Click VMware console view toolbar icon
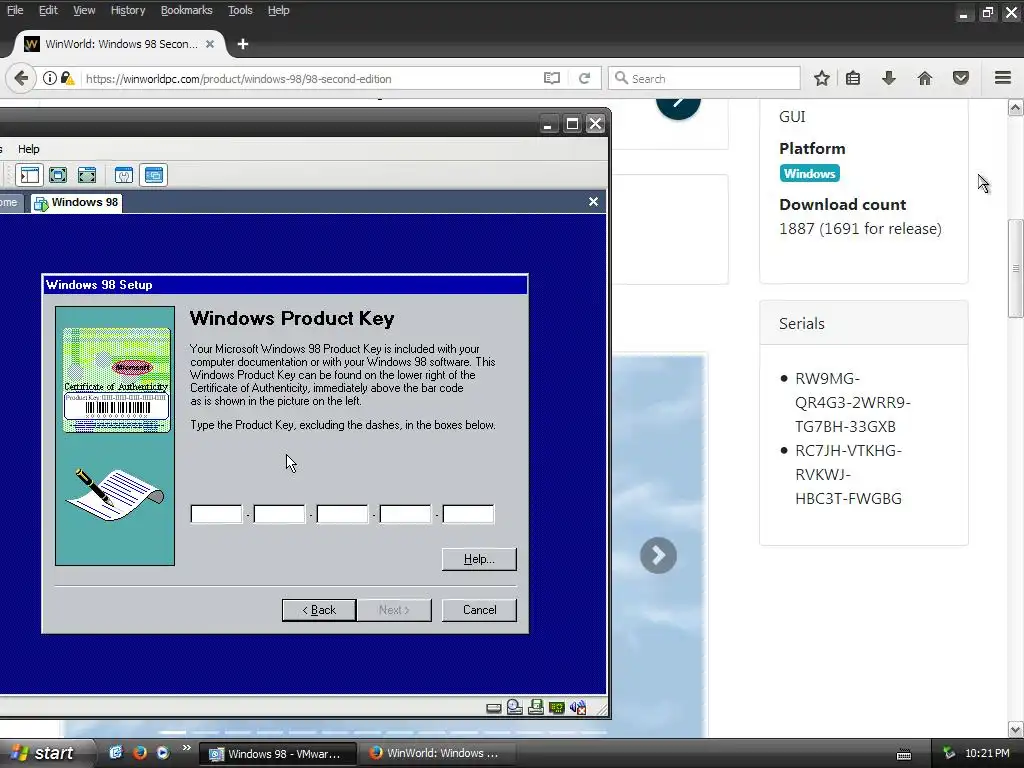The image size is (1024, 768). coord(153,175)
